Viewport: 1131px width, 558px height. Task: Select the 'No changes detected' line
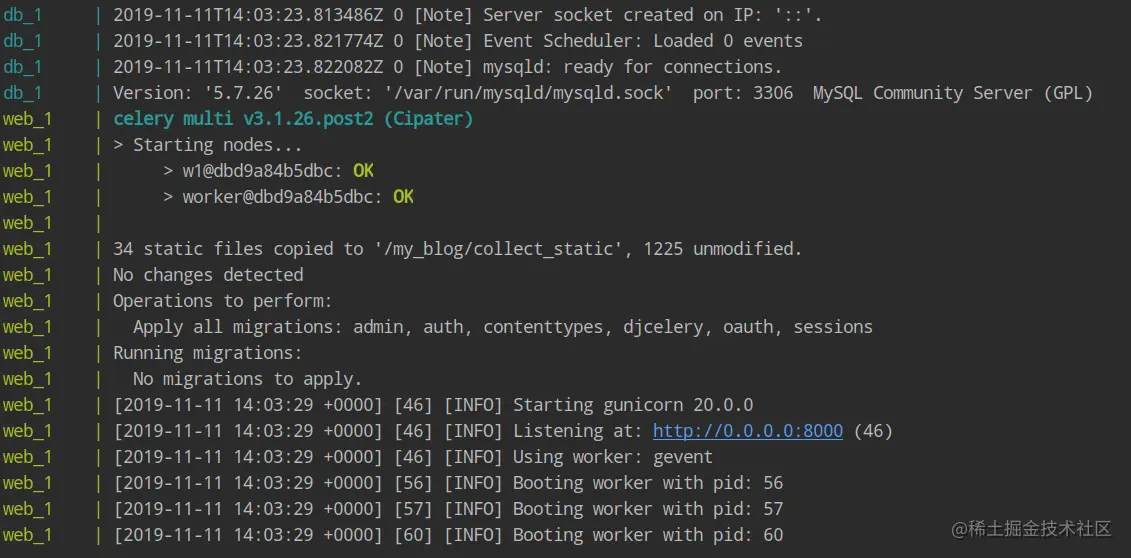[x=208, y=275]
